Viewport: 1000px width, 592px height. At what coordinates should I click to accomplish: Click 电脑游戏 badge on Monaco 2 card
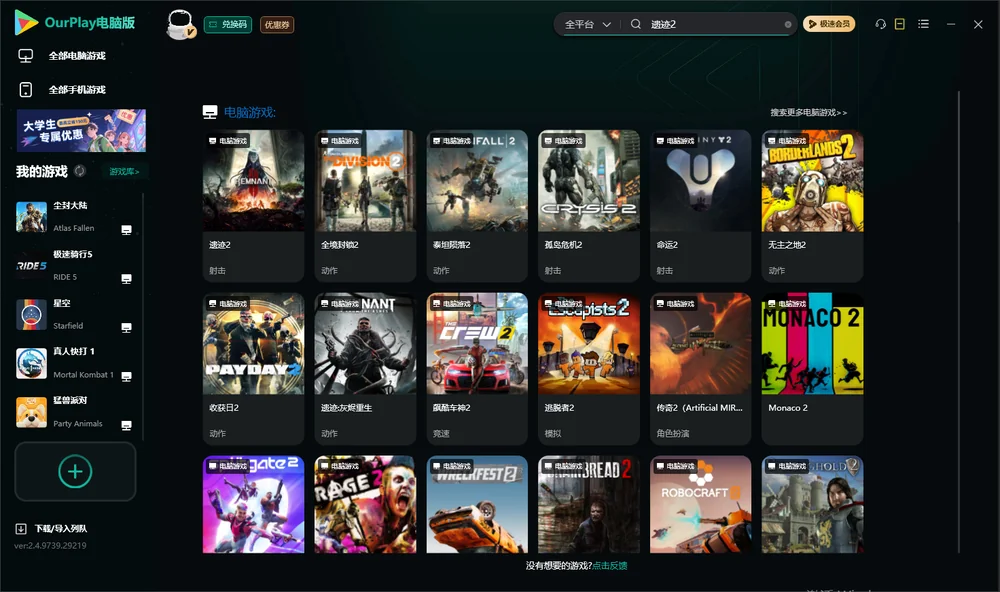[786, 304]
